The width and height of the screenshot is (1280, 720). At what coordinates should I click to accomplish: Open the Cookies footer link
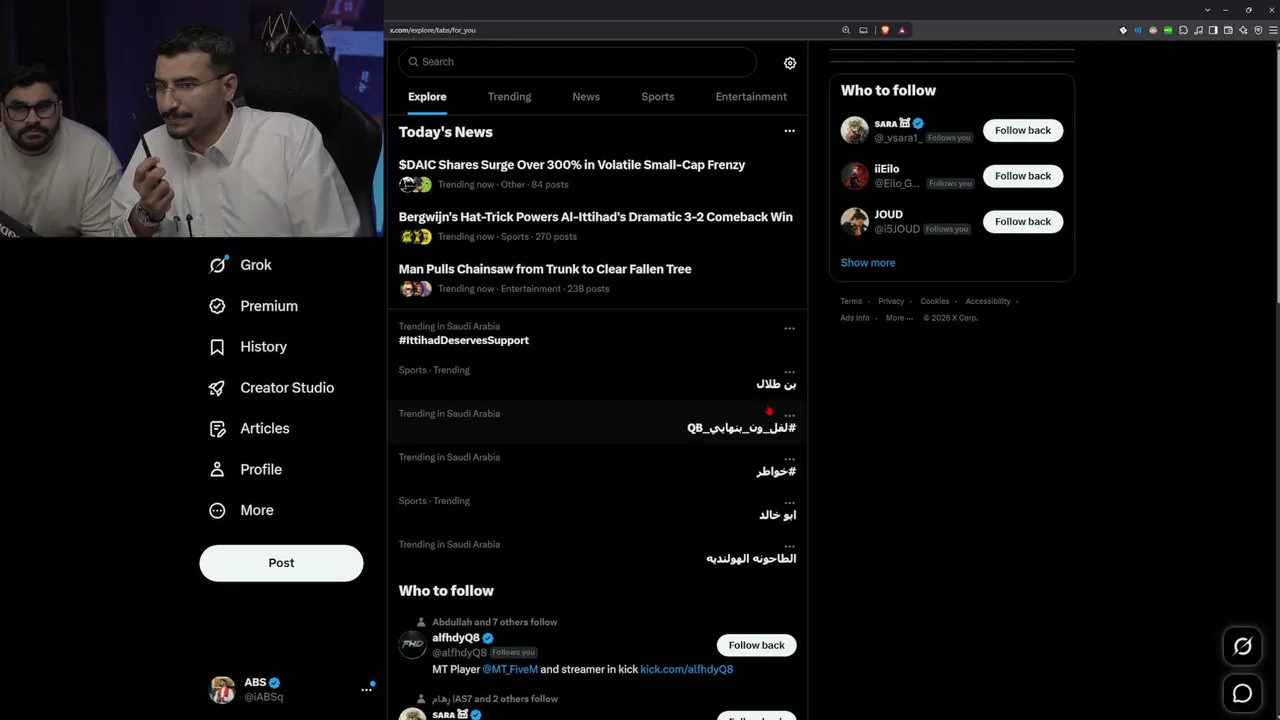935,301
